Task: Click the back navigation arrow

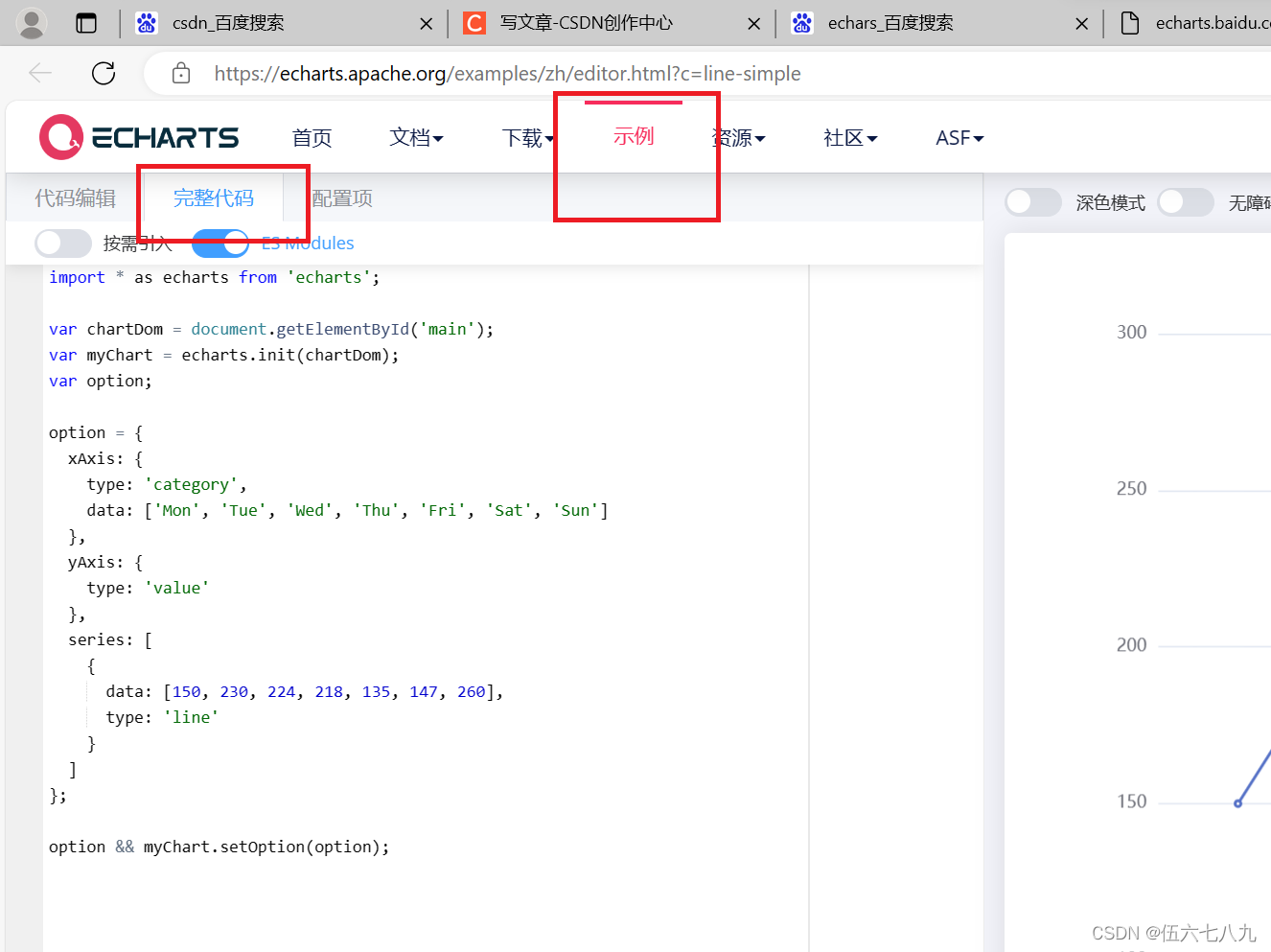Action: coord(39,73)
